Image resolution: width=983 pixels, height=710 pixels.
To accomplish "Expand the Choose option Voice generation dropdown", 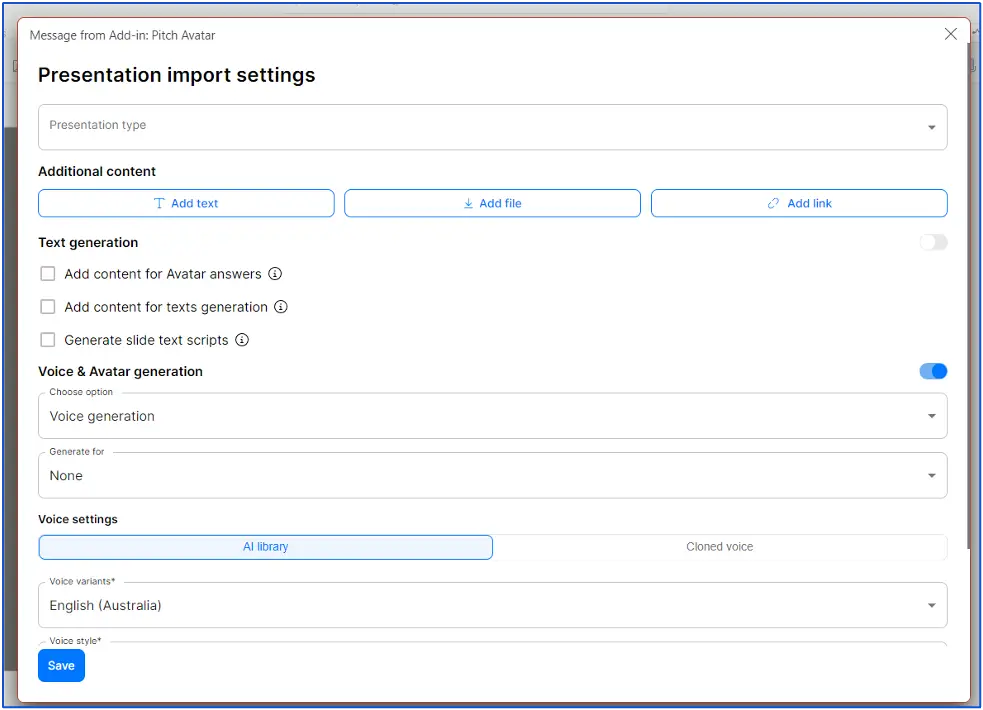I will 492,416.
